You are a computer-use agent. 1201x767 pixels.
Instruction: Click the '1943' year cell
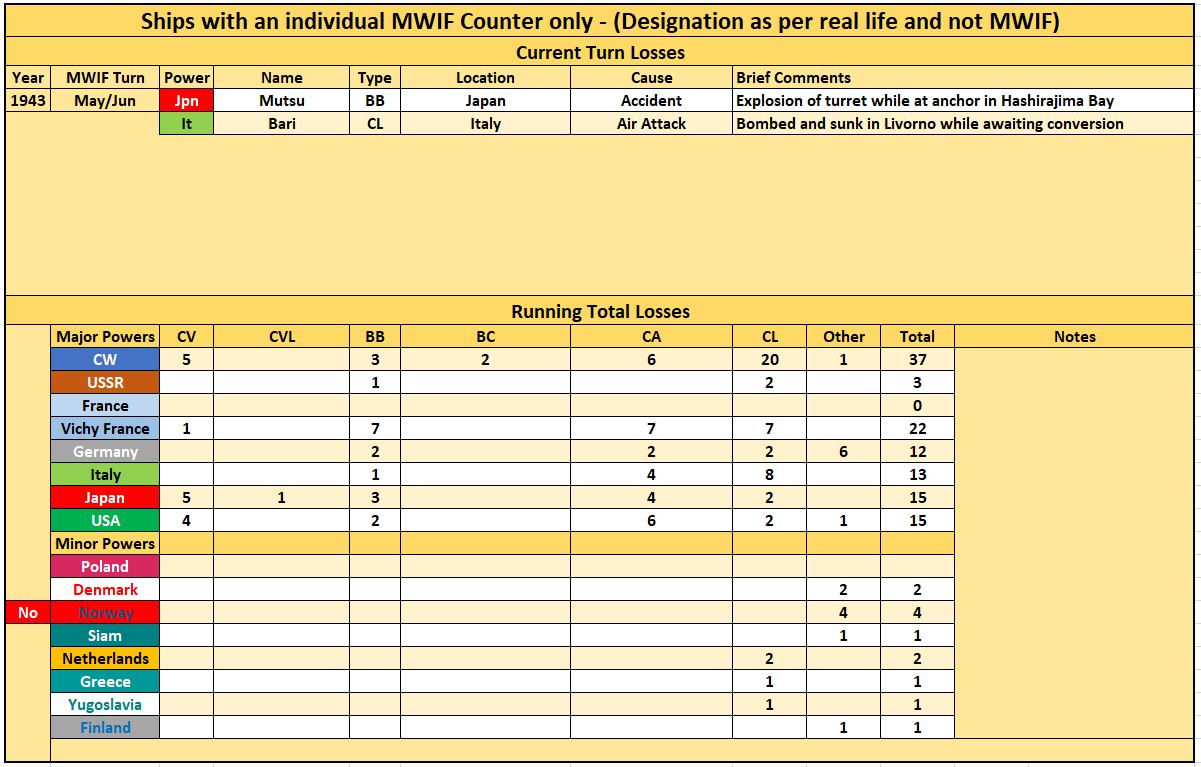28,100
